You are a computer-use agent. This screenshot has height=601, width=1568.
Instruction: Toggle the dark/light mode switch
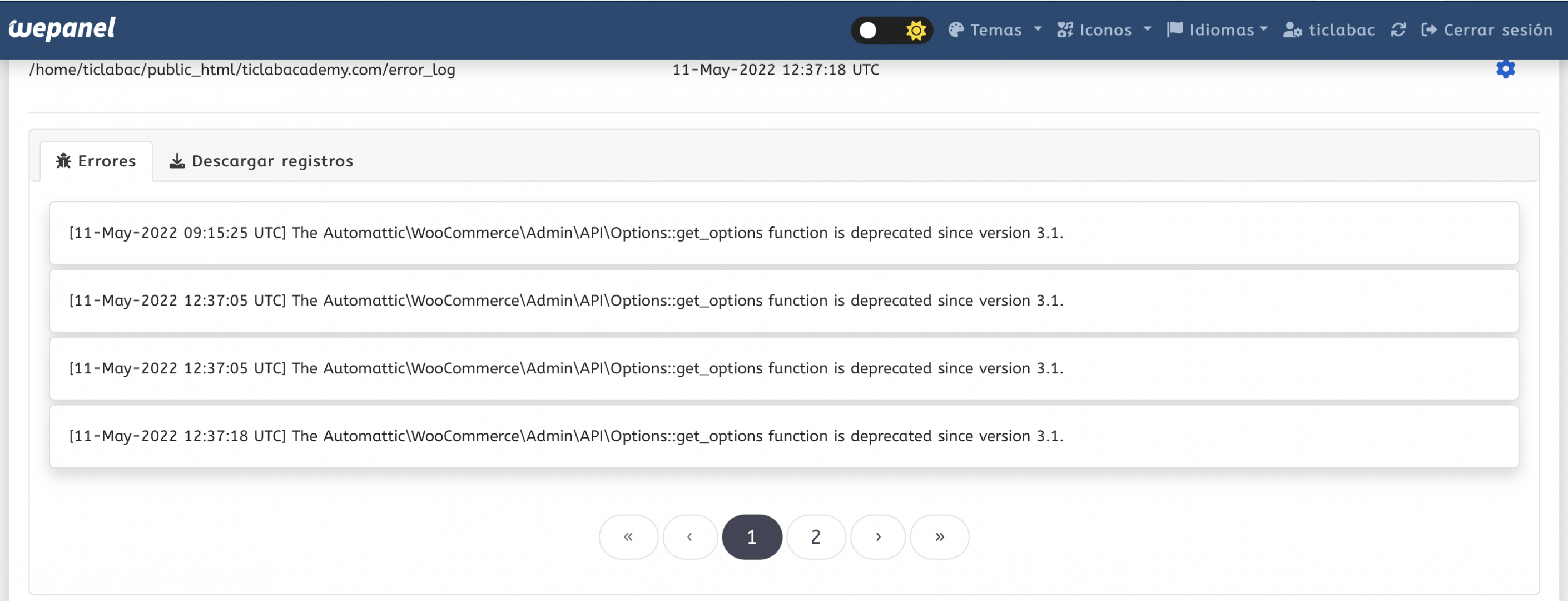coord(891,30)
